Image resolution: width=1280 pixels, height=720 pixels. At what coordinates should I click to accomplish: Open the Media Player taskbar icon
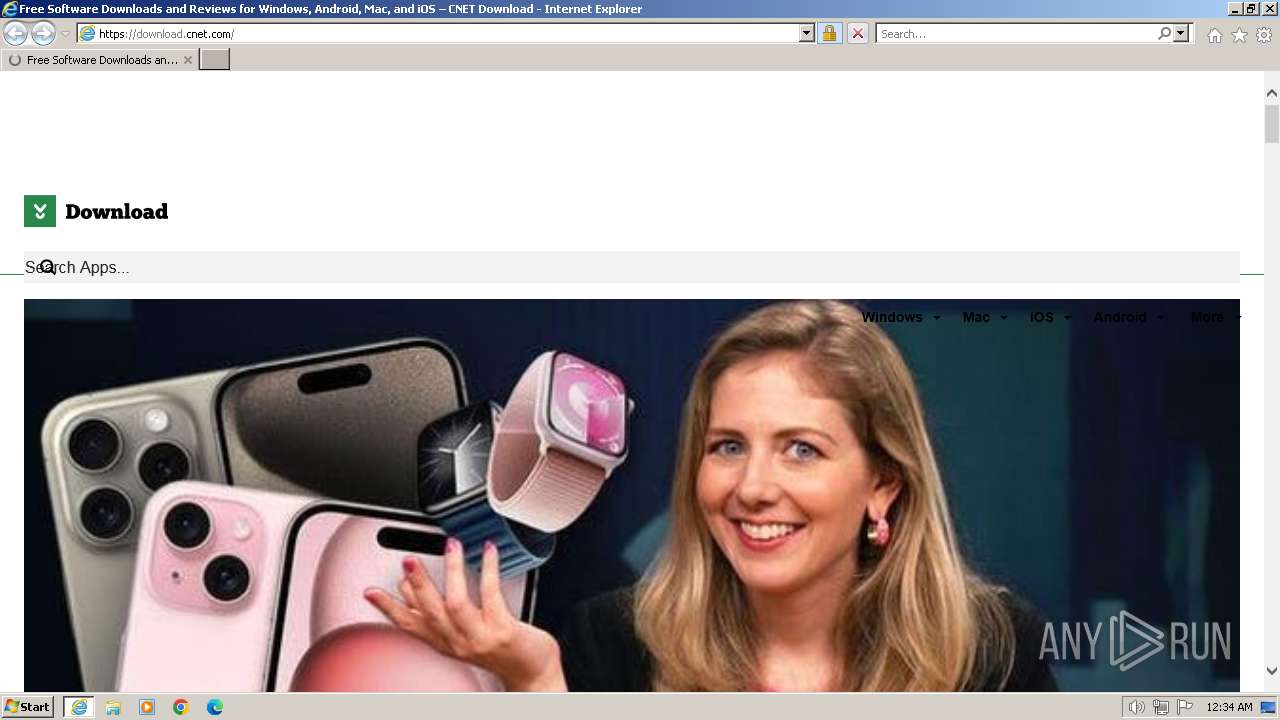(147, 707)
